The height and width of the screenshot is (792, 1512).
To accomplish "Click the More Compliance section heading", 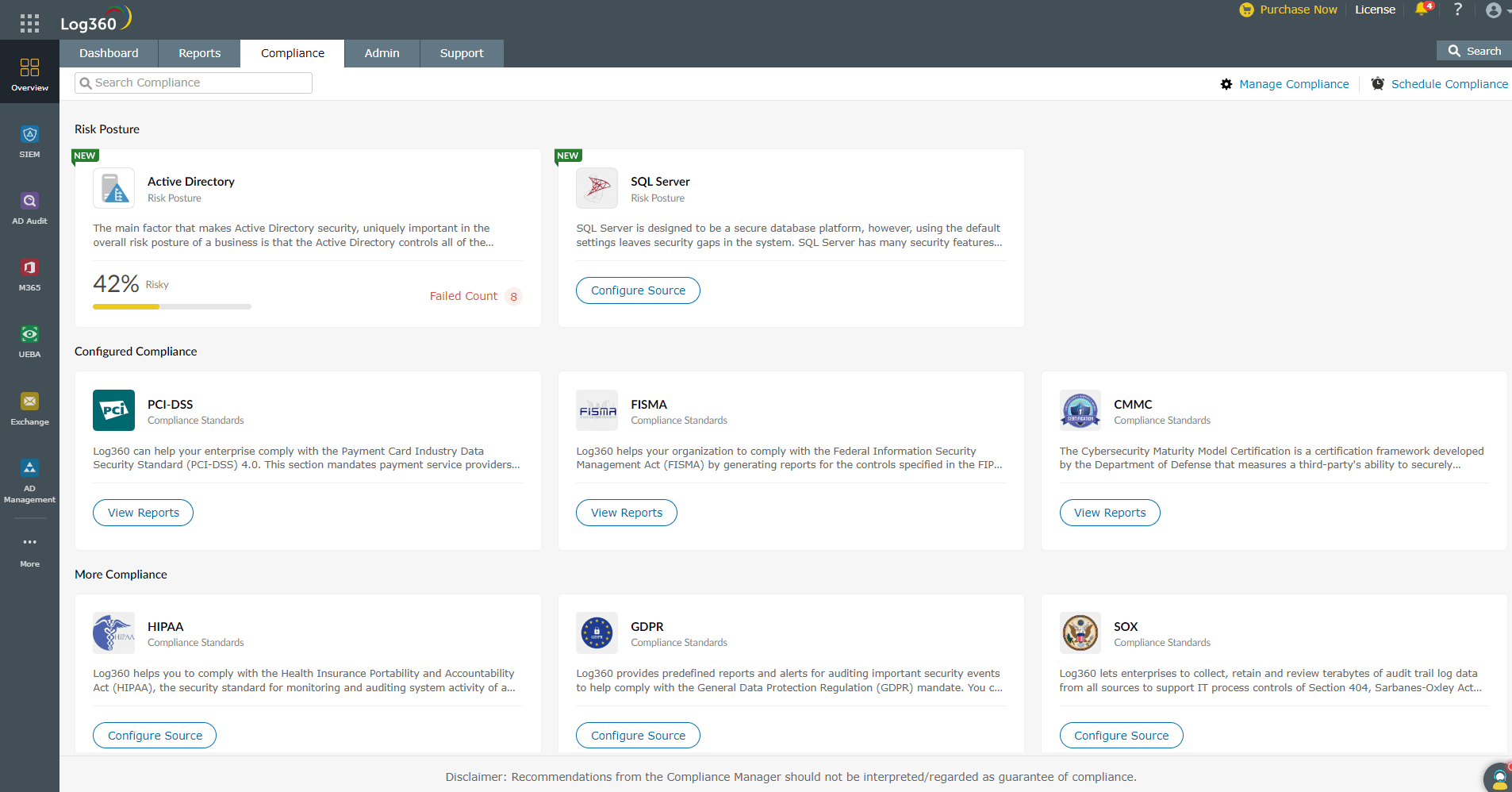I will coord(121,575).
